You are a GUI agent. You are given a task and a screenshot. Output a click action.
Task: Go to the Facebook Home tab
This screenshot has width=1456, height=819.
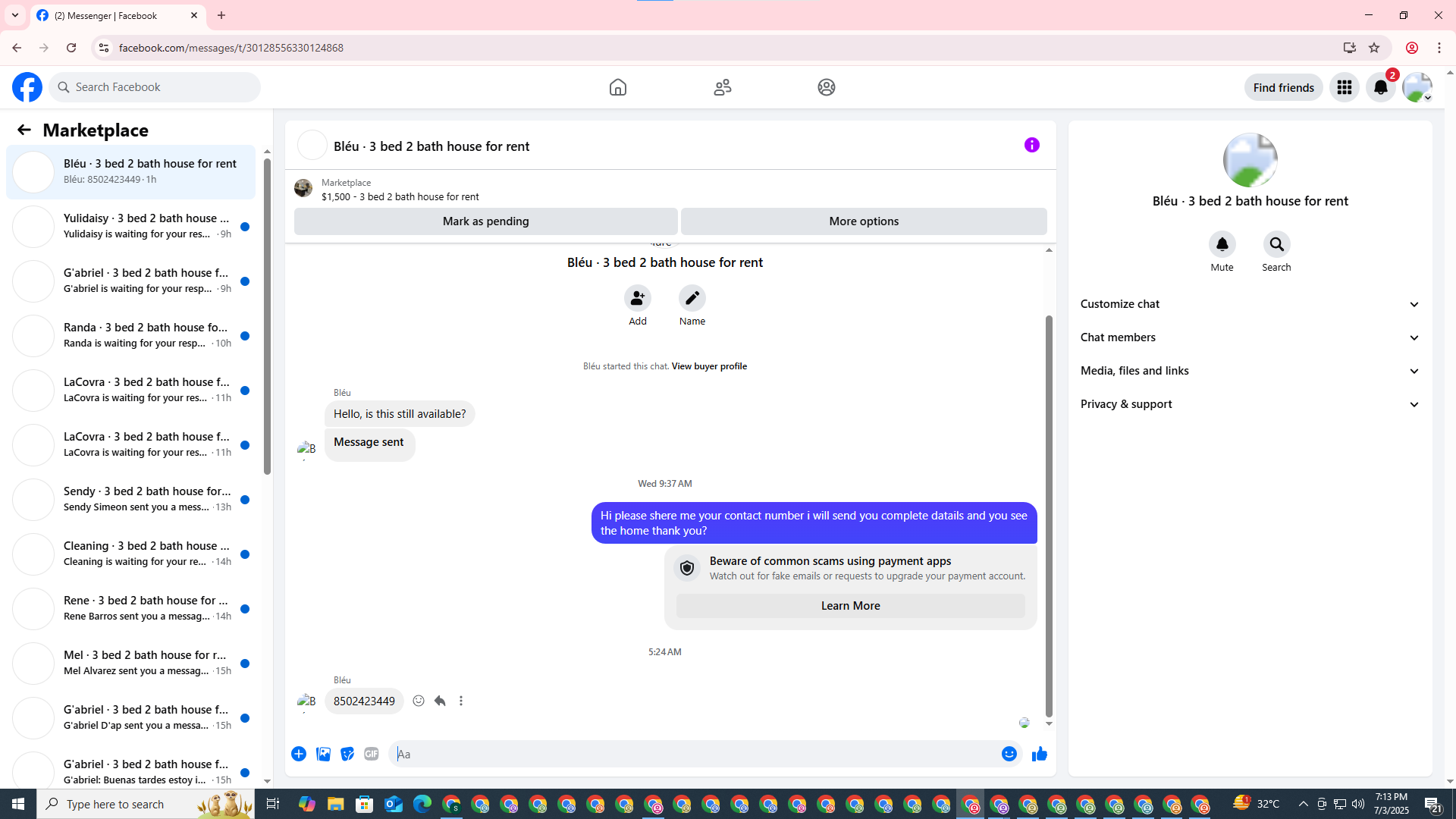pos(617,87)
